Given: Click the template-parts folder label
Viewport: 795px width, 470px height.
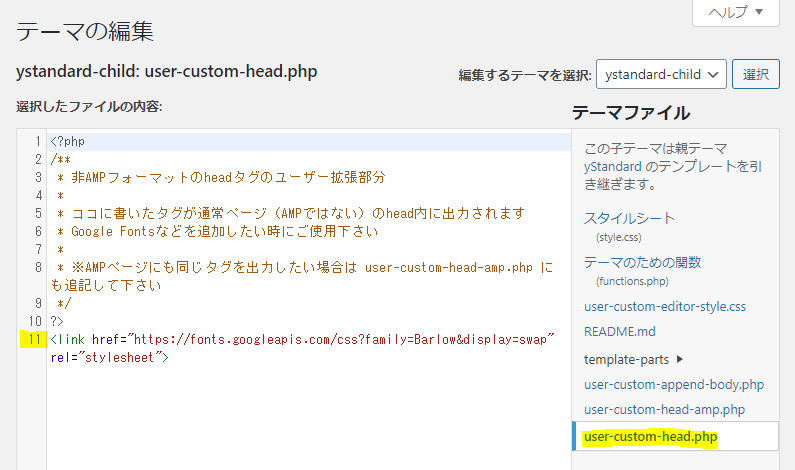Looking at the screenshot, I should coord(626,359).
